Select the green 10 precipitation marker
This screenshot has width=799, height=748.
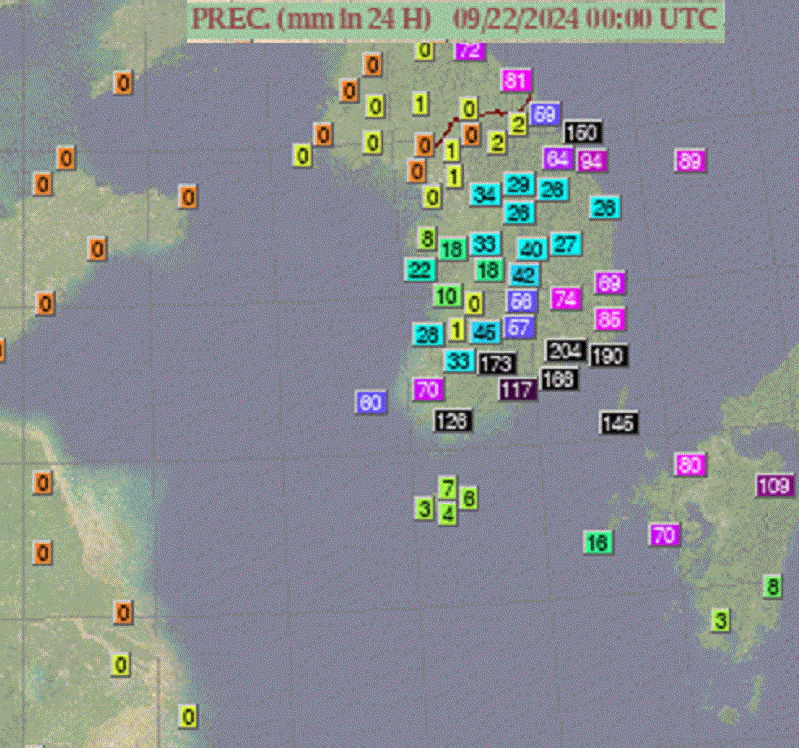tap(446, 296)
